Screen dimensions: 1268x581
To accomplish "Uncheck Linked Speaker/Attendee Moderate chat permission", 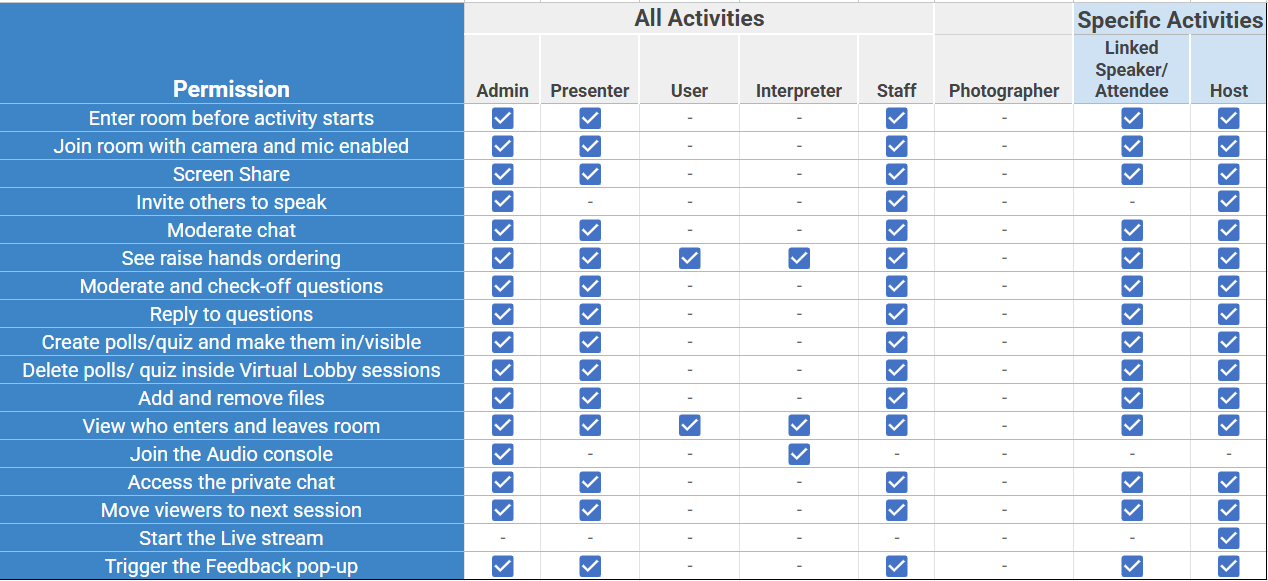I will [x=1131, y=230].
